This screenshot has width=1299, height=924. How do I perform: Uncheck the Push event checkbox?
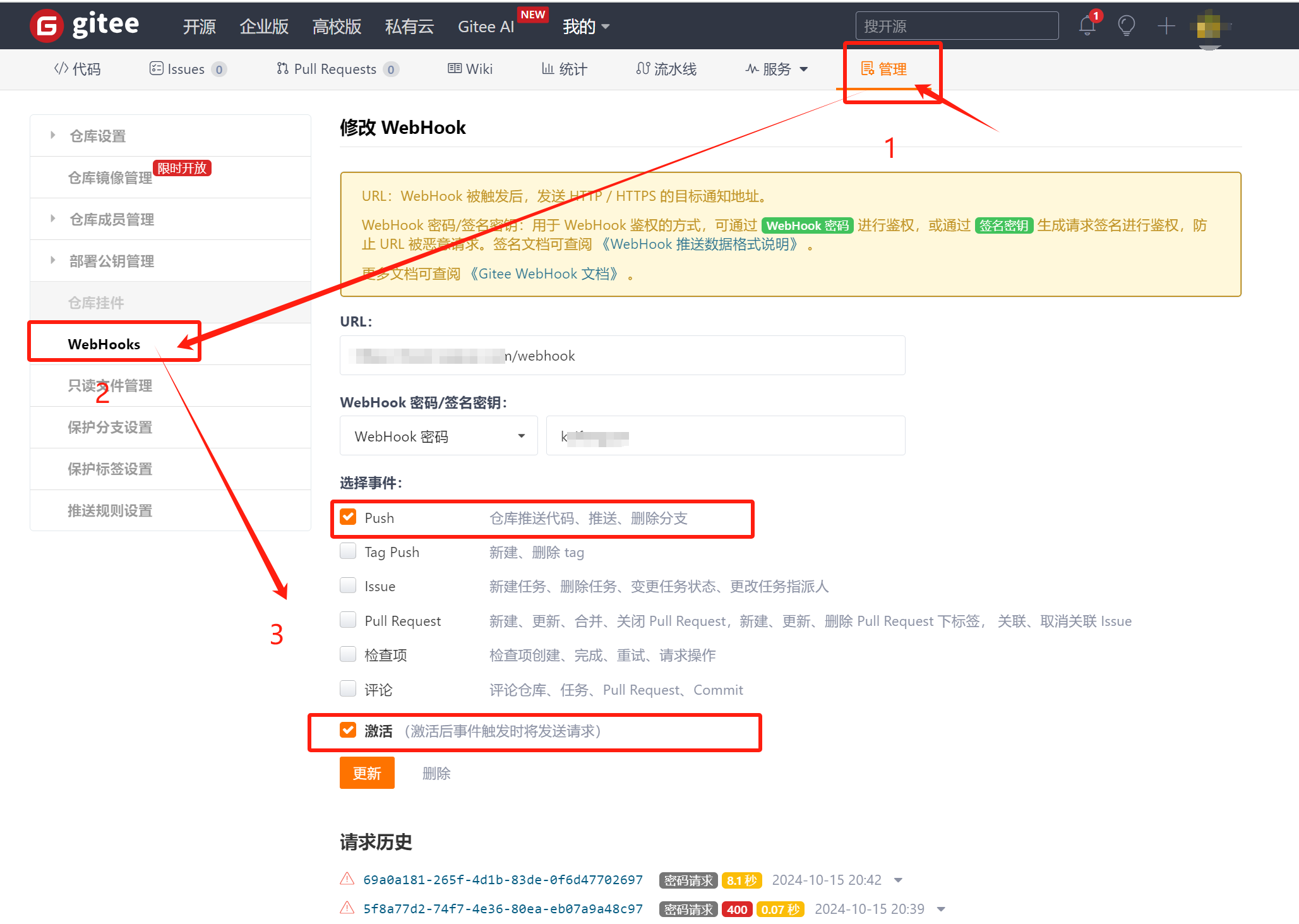348,517
